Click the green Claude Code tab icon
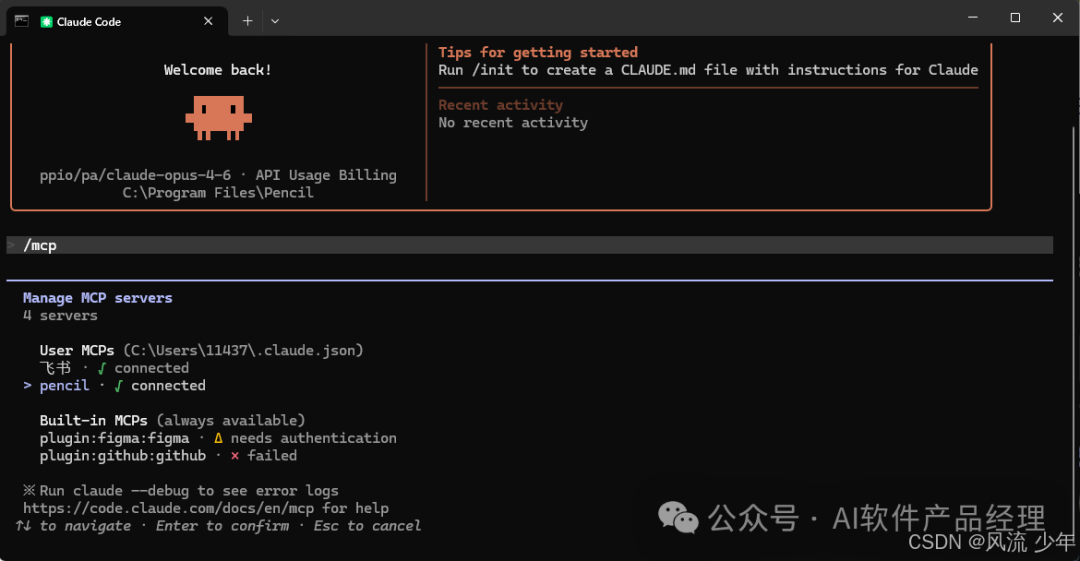This screenshot has height=561, width=1080. tap(46, 21)
